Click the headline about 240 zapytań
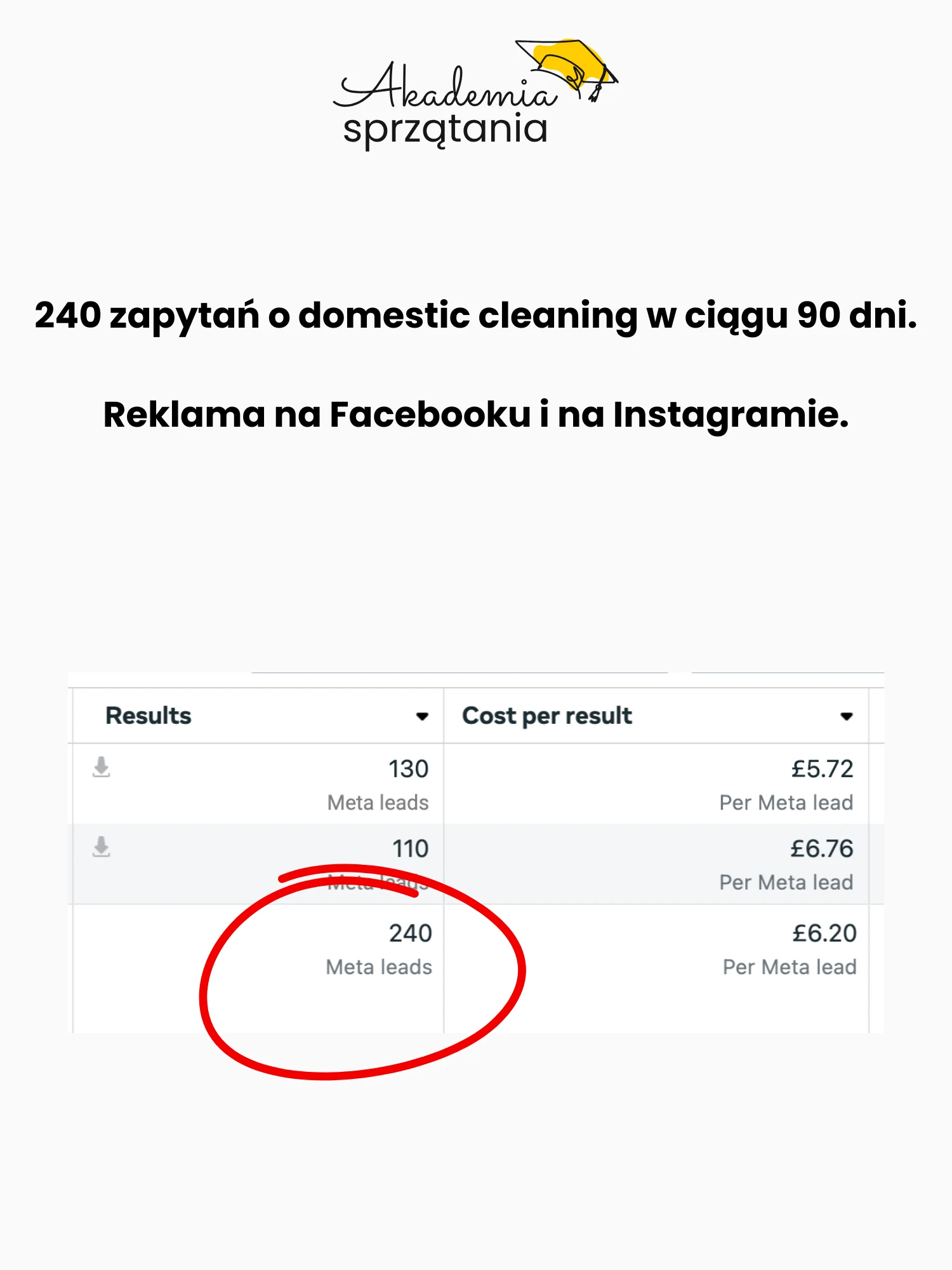 tap(476, 315)
